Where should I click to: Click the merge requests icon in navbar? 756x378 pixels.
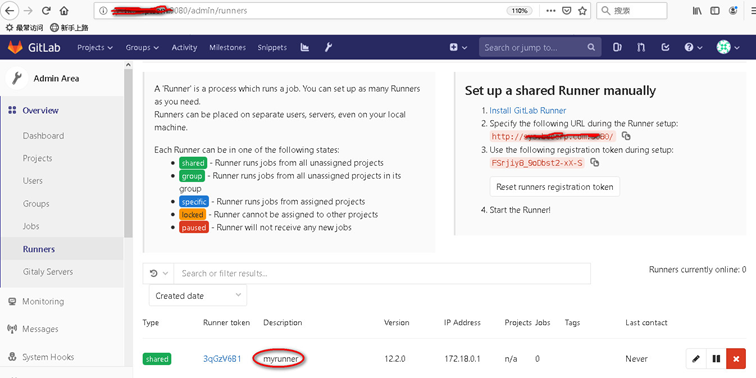click(x=641, y=47)
